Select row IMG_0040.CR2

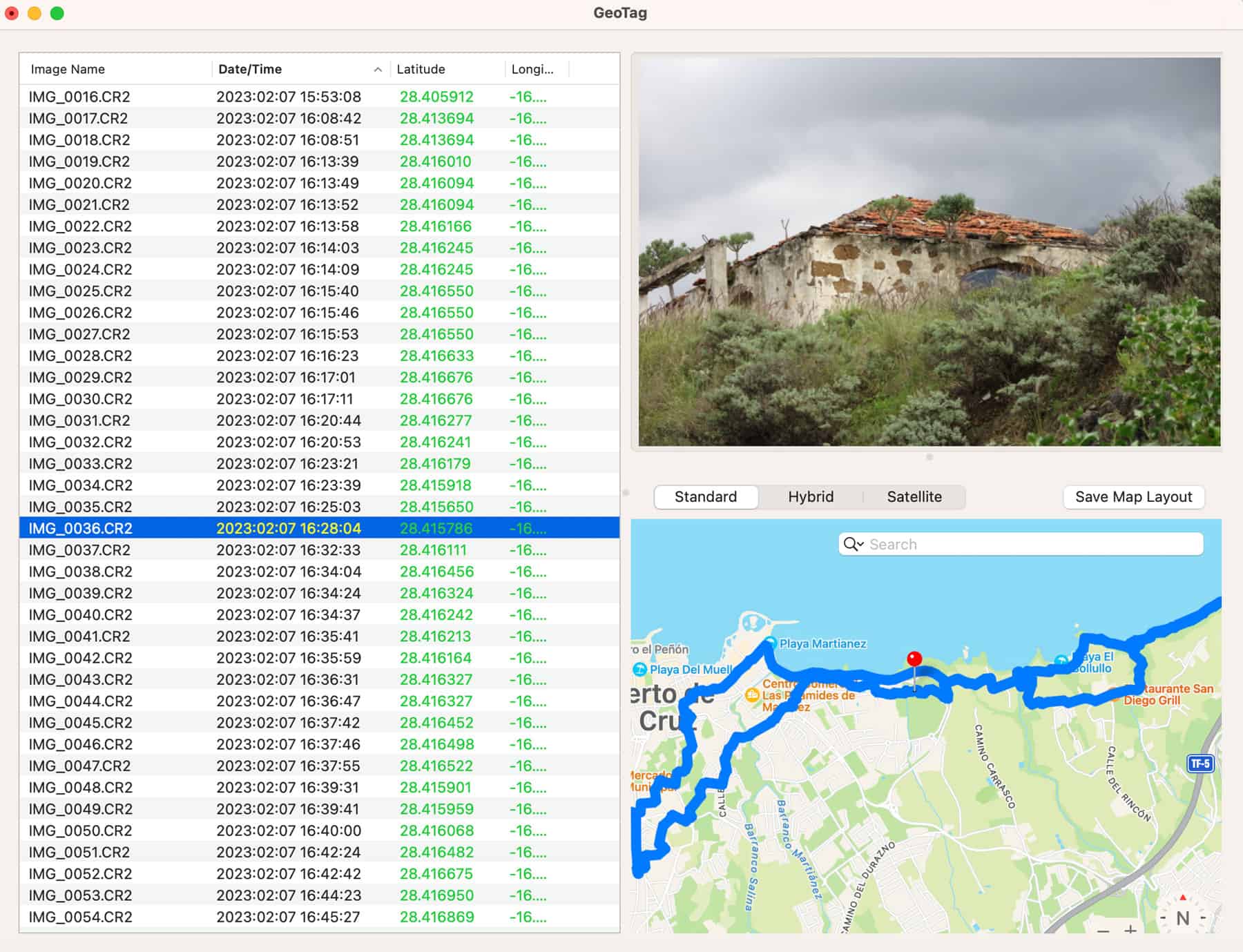click(x=319, y=614)
